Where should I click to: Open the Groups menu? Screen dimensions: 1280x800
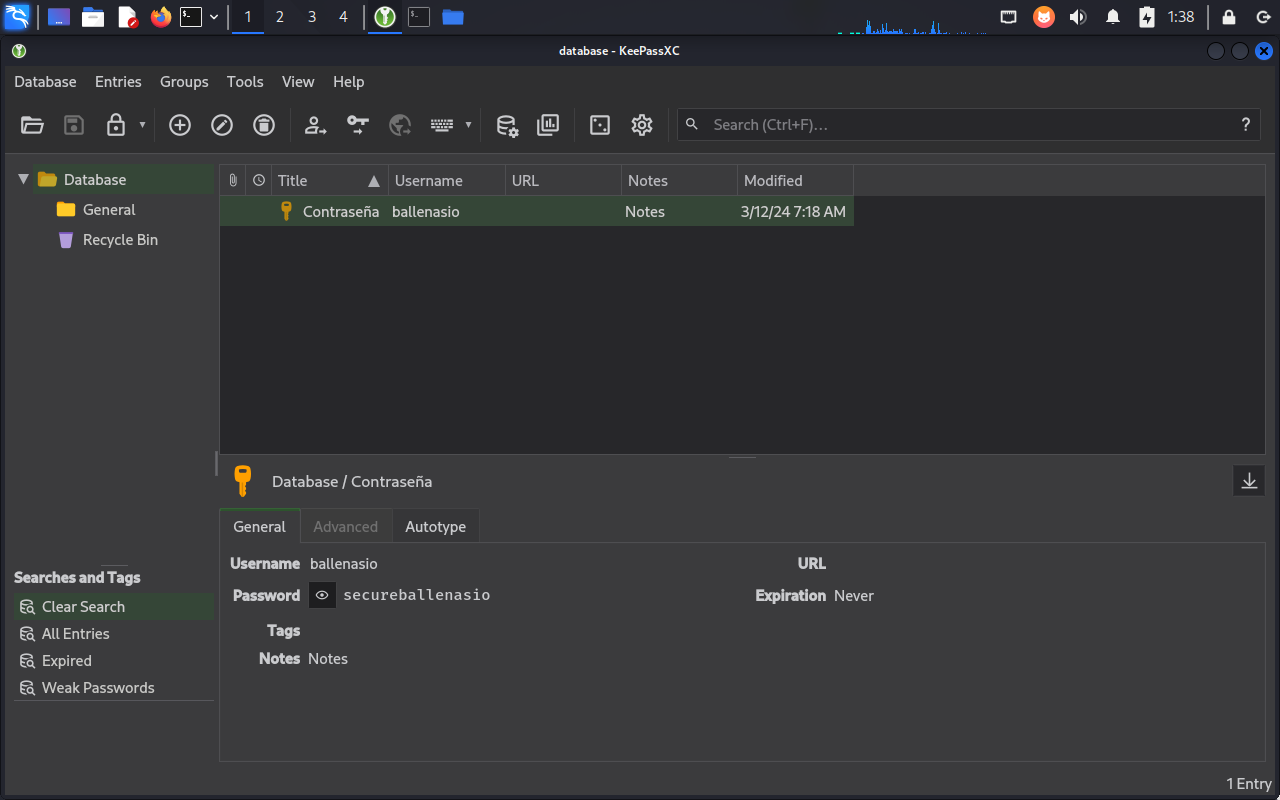click(x=184, y=82)
